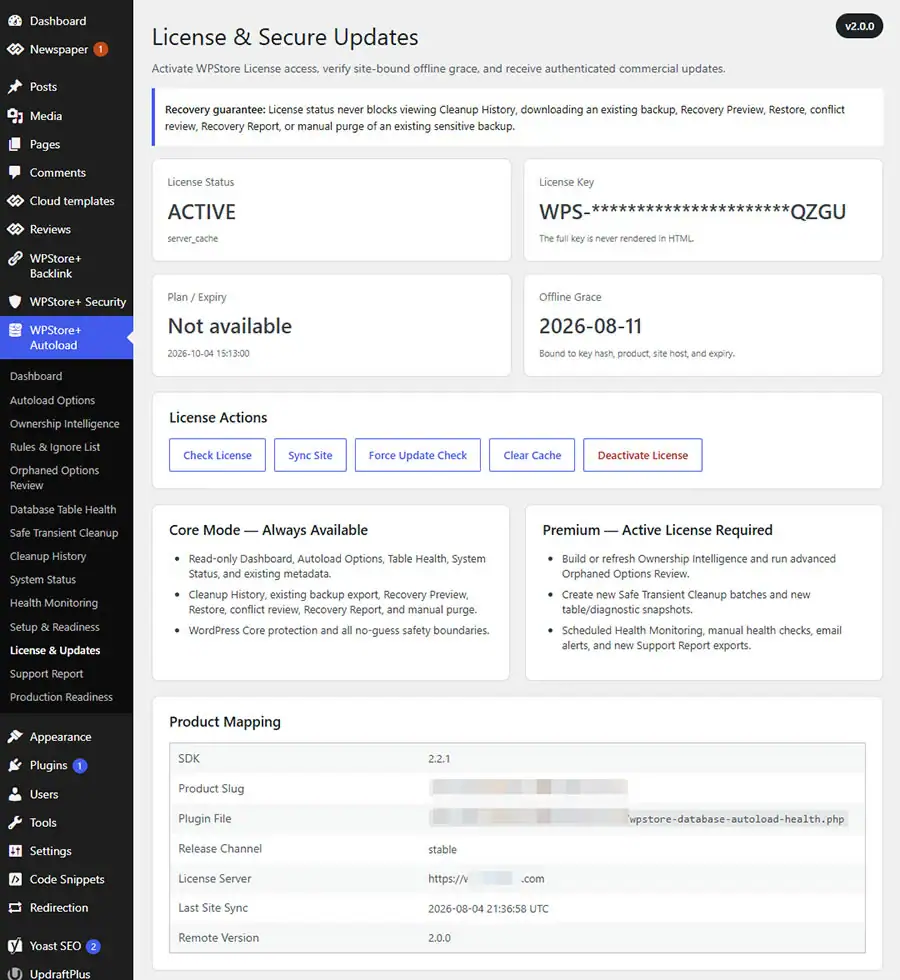Open Database Table Health page
The image size is (900, 980).
click(63, 509)
